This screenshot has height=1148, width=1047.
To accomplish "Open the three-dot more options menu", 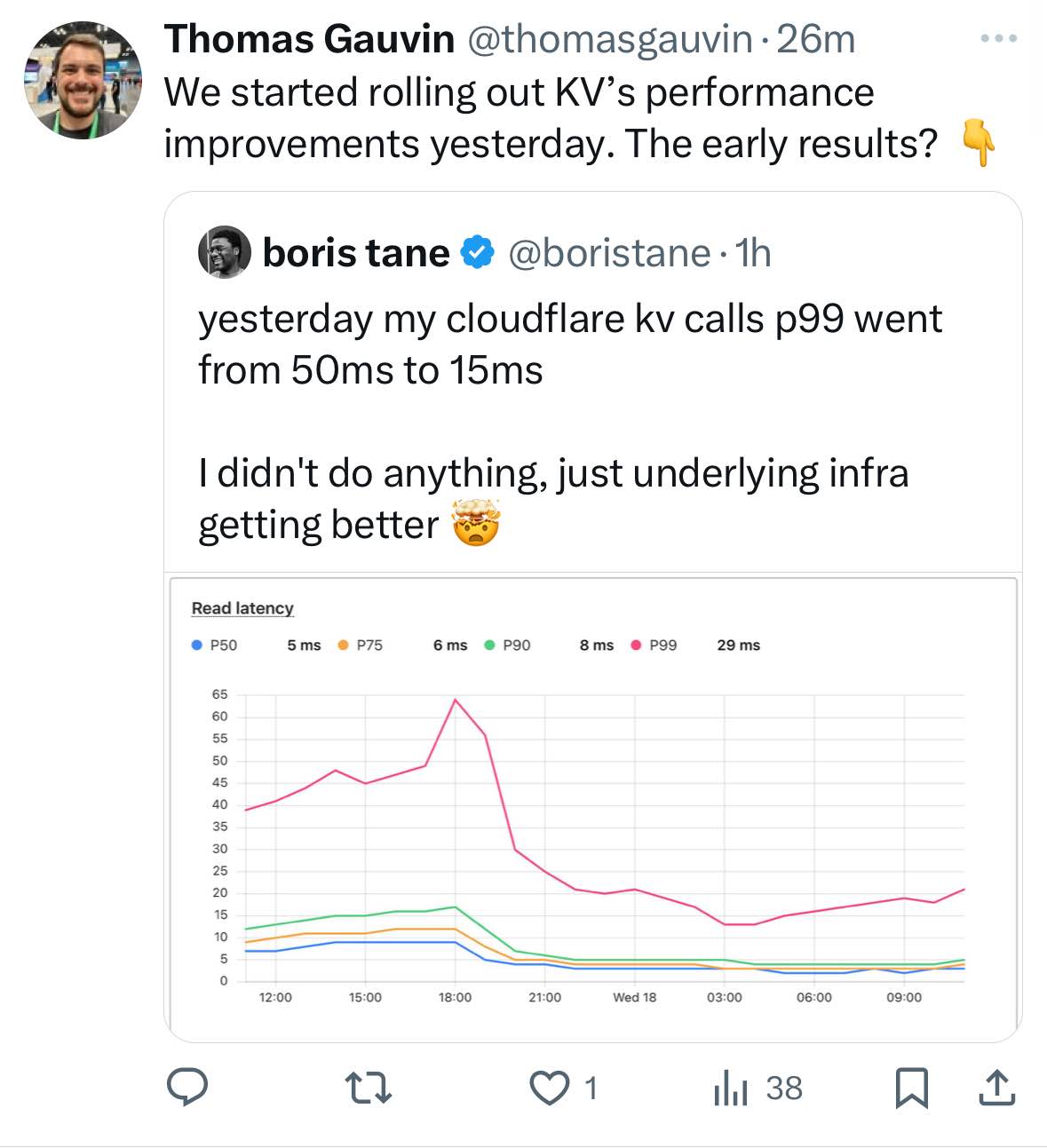I will click(998, 39).
